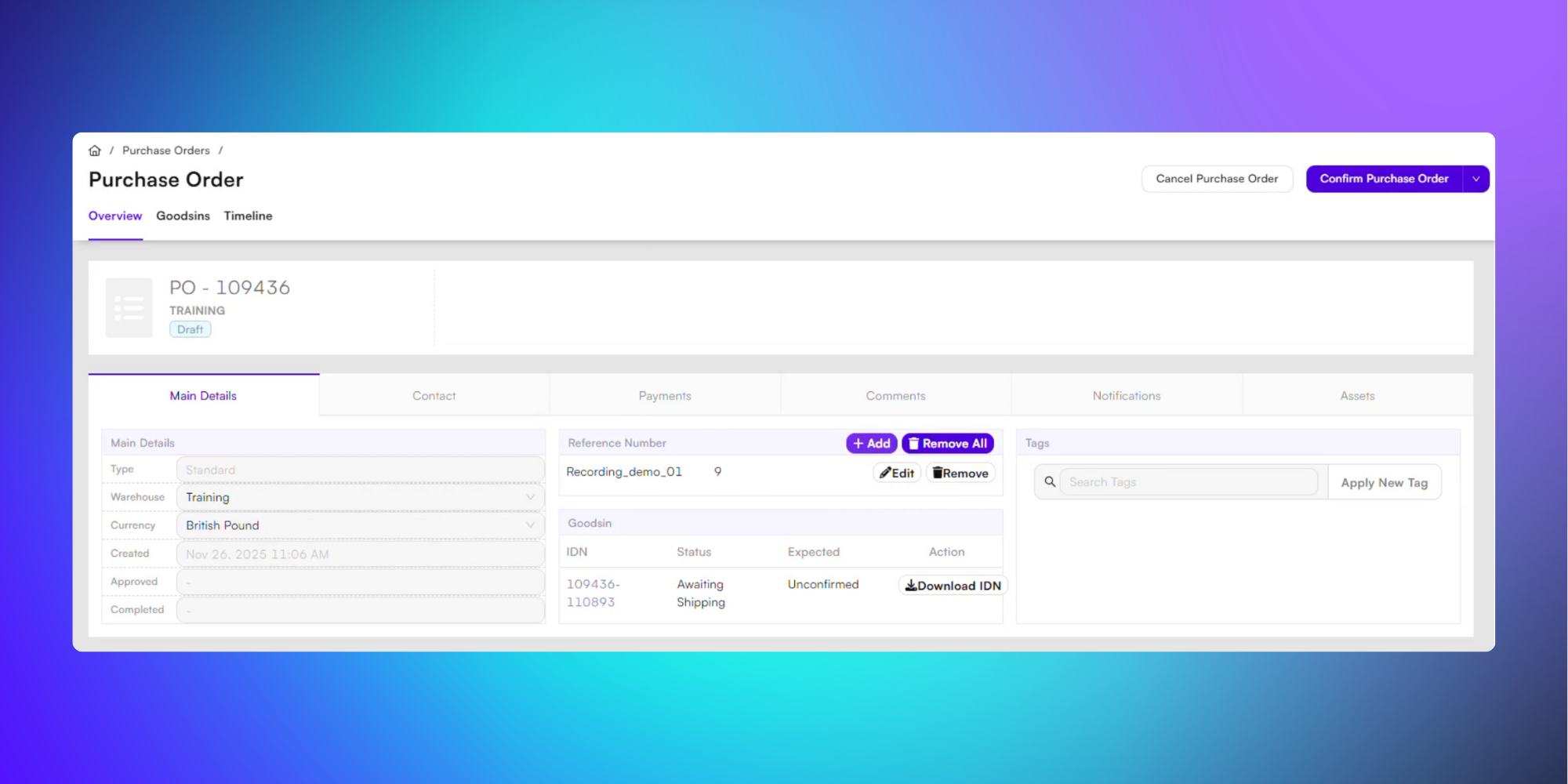Open the Currency British Pound dropdown
The width and height of the screenshot is (1568, 784).
[361, 525]
